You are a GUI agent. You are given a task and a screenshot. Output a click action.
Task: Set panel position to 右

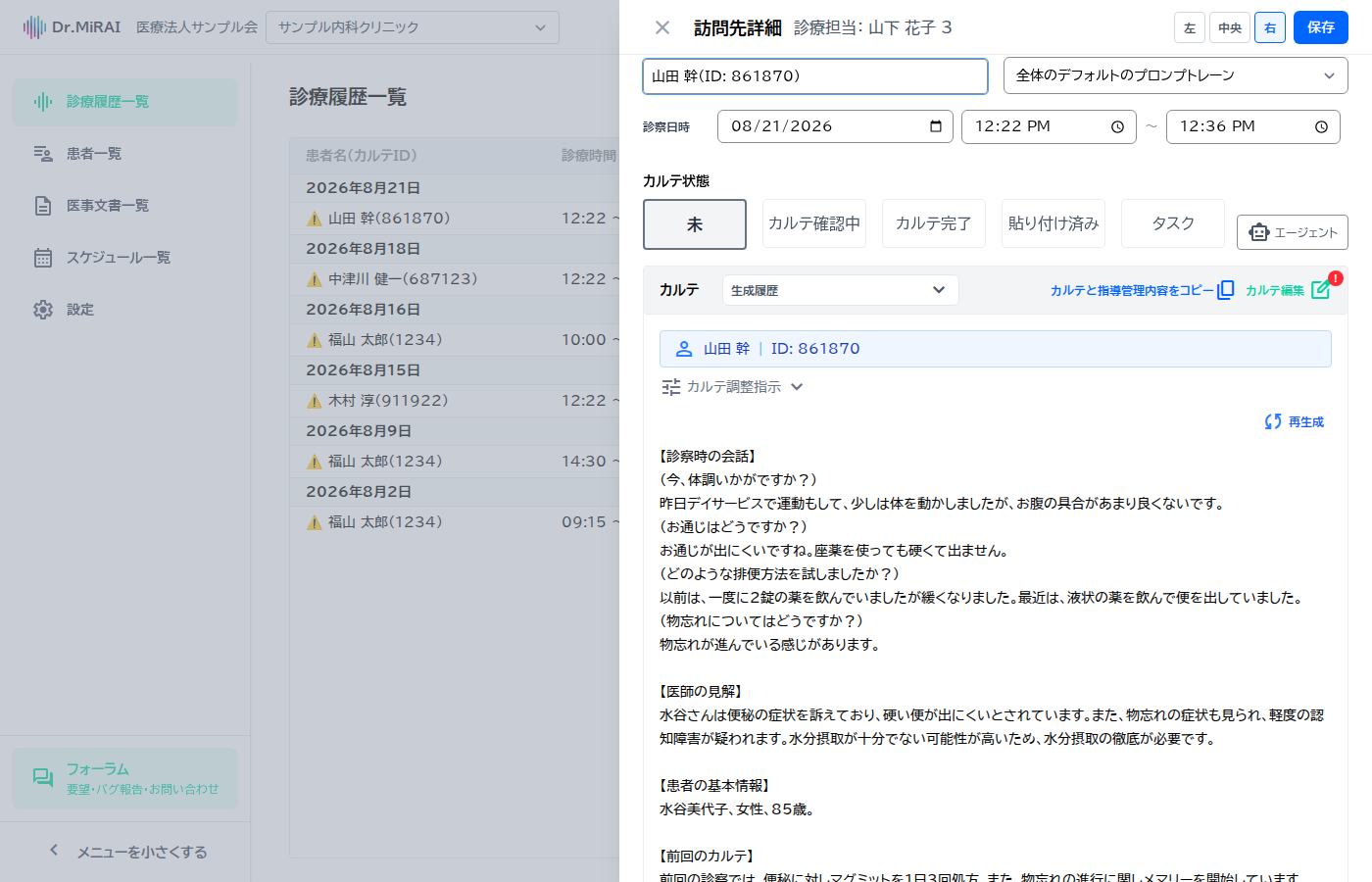(x=1270, y=27)
